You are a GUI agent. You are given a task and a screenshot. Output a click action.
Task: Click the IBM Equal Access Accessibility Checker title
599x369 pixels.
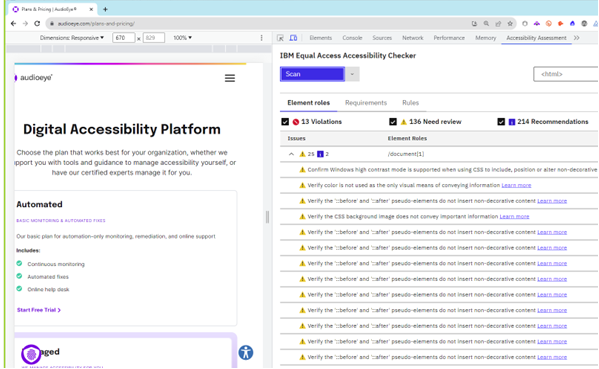tap(348, 56)
